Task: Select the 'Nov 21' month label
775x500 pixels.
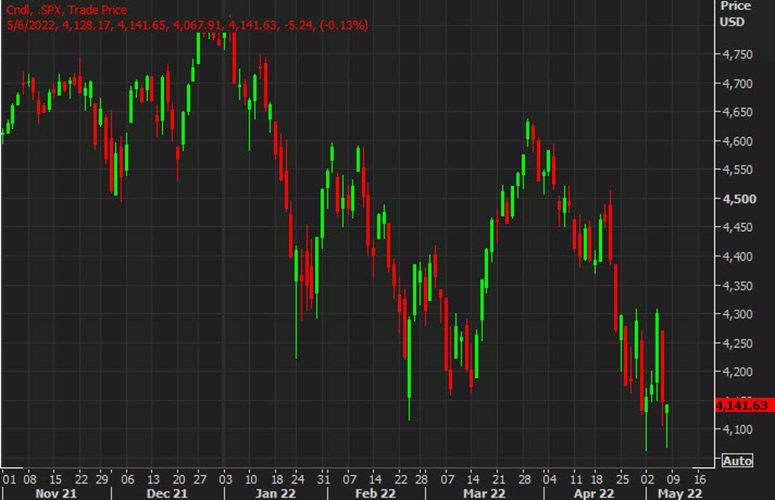Action: (x=56, y=493)
